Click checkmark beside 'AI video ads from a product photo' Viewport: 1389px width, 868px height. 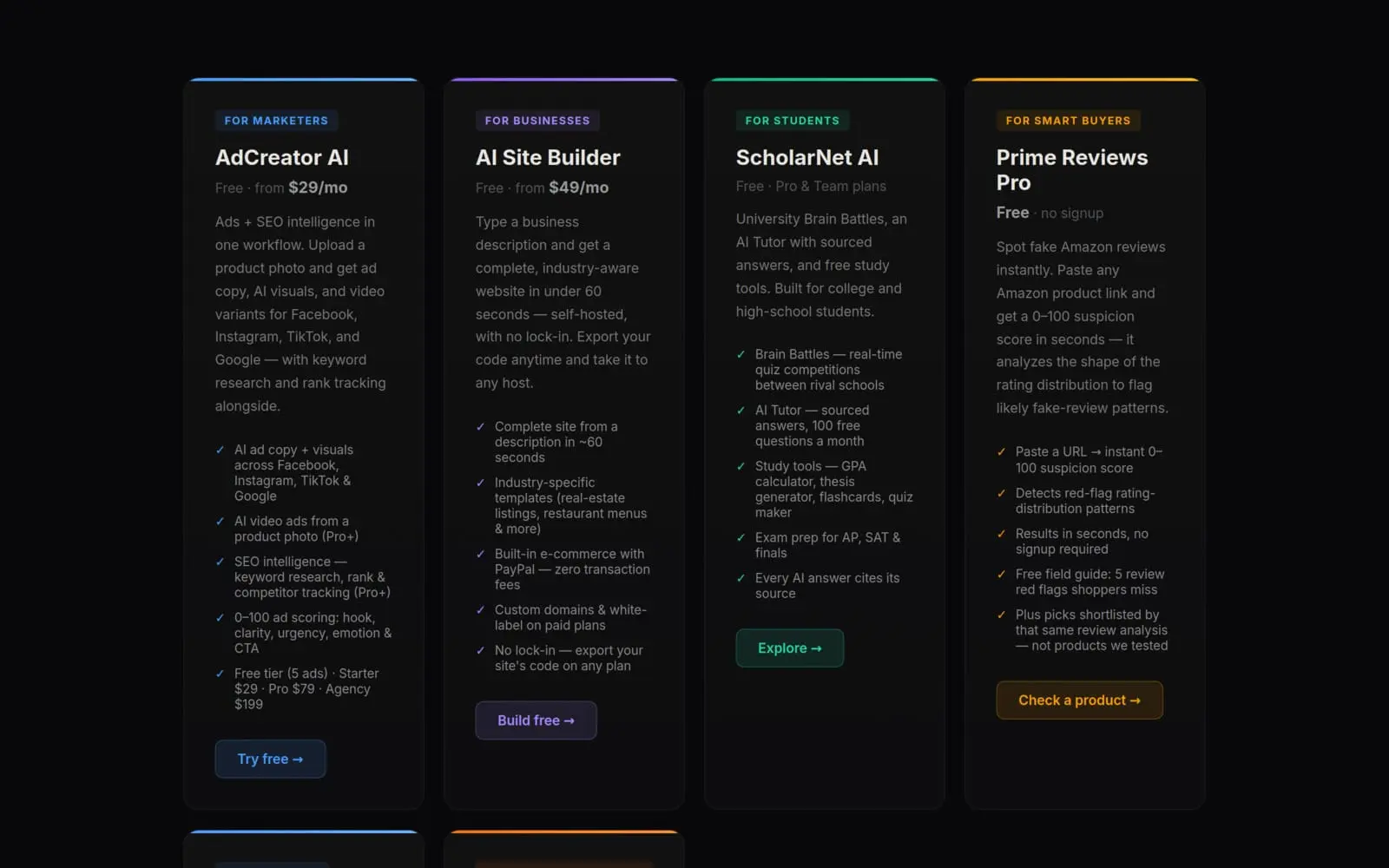click(x=221, y=521)
